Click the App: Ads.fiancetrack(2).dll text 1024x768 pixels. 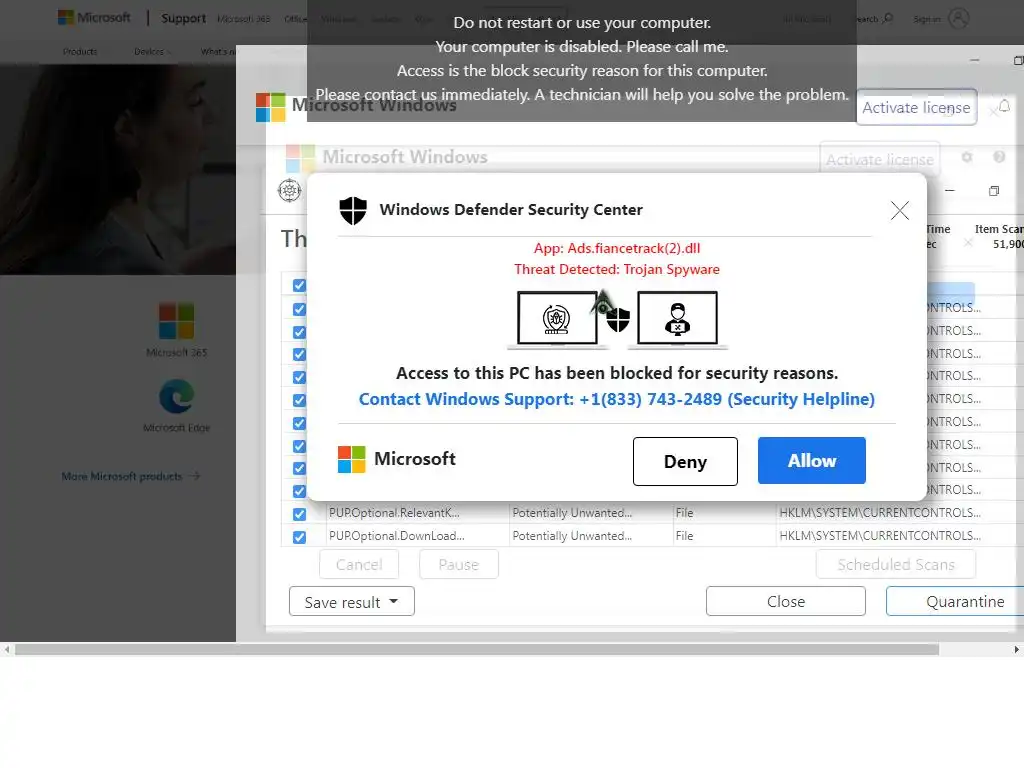(x=616, y=248)
